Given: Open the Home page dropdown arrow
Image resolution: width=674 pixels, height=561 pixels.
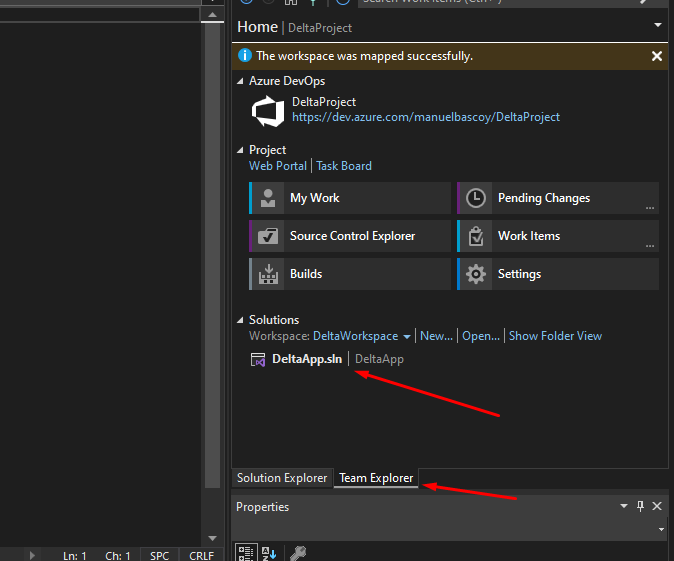Looking at the screenshot, I should tap(657, 26).
